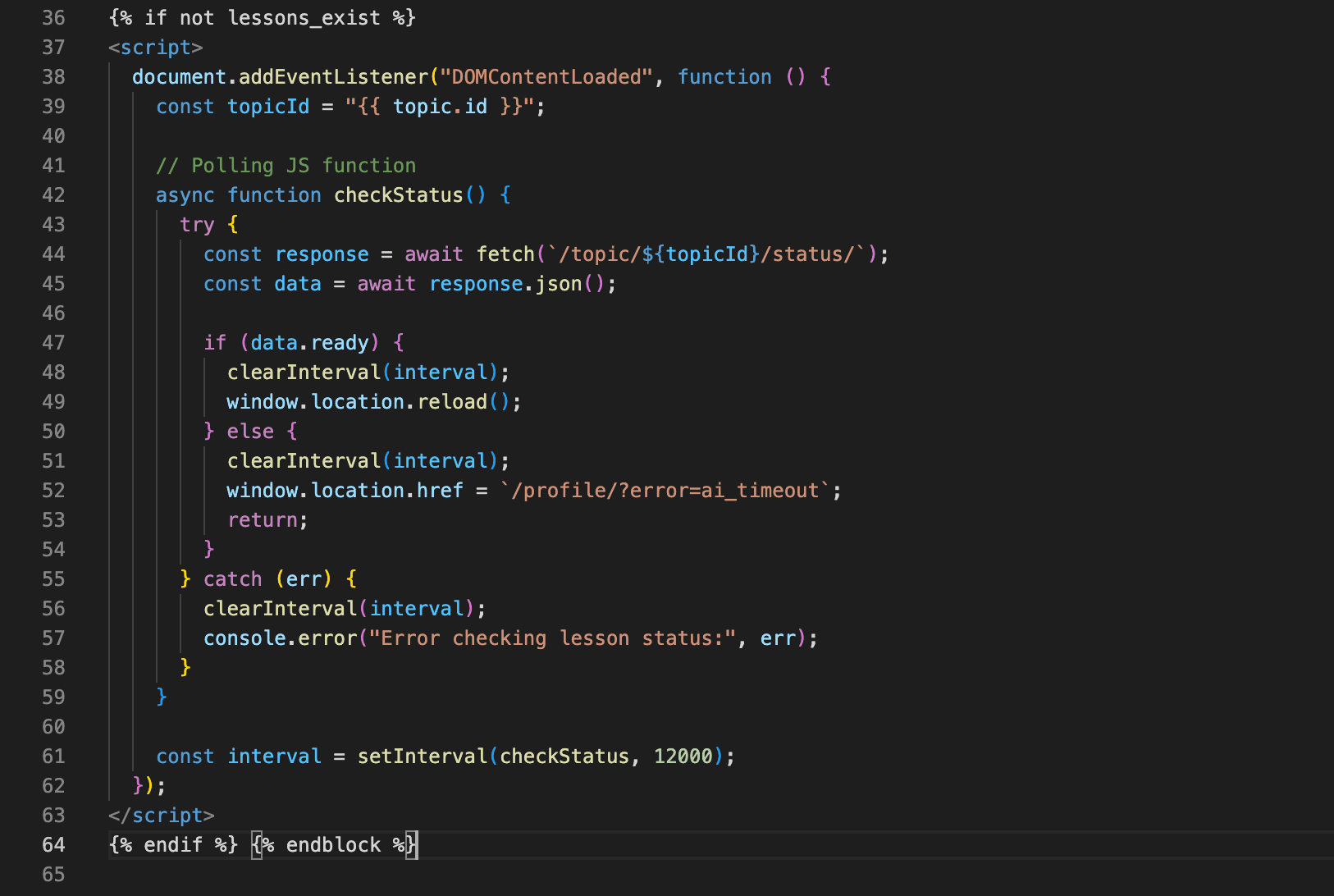Click data.ready in the if condition
Image resolution: width=1334 pixels, height=896 pixels.
[x=309, y=343]
